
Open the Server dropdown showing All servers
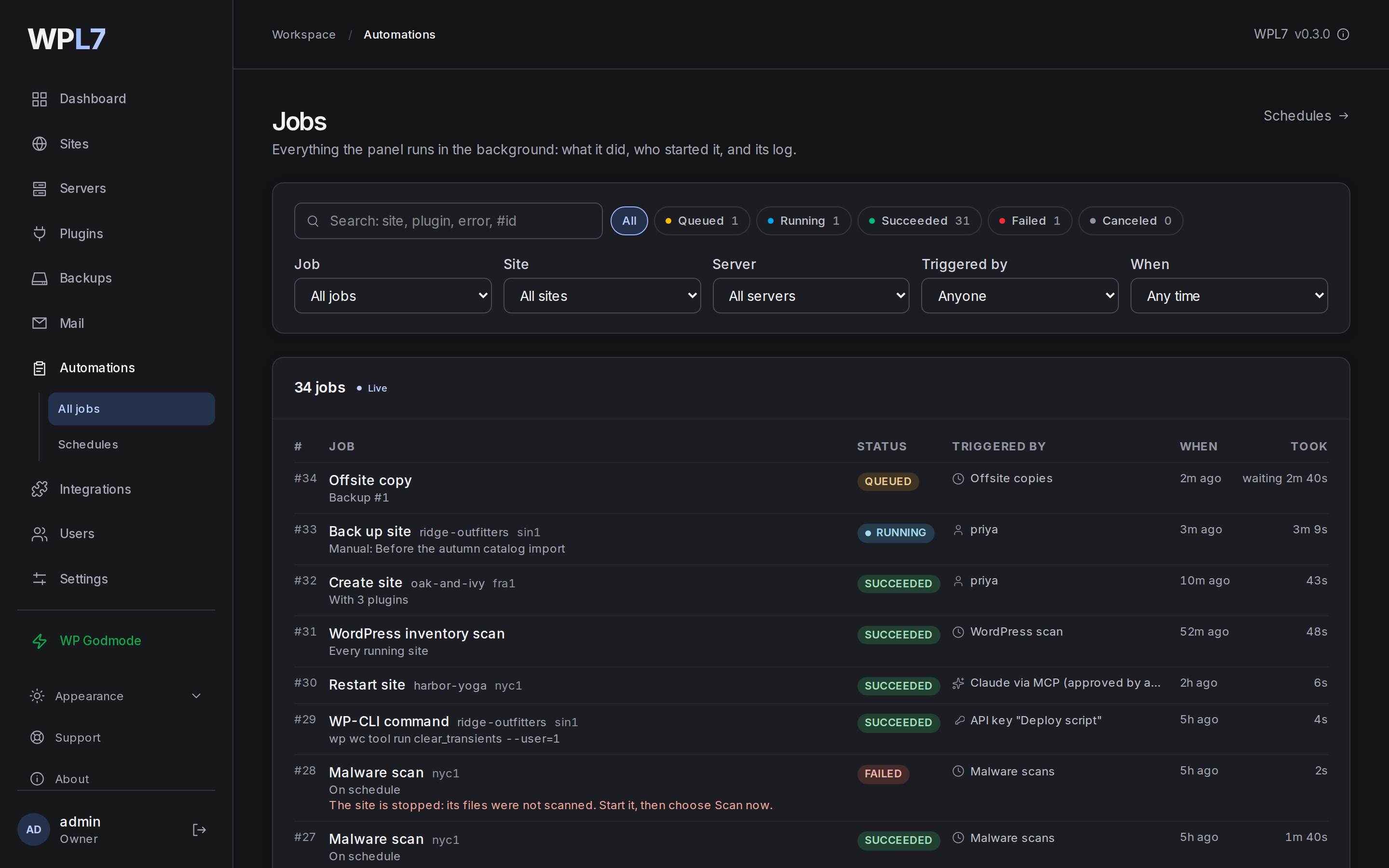(x=811, y=296)
